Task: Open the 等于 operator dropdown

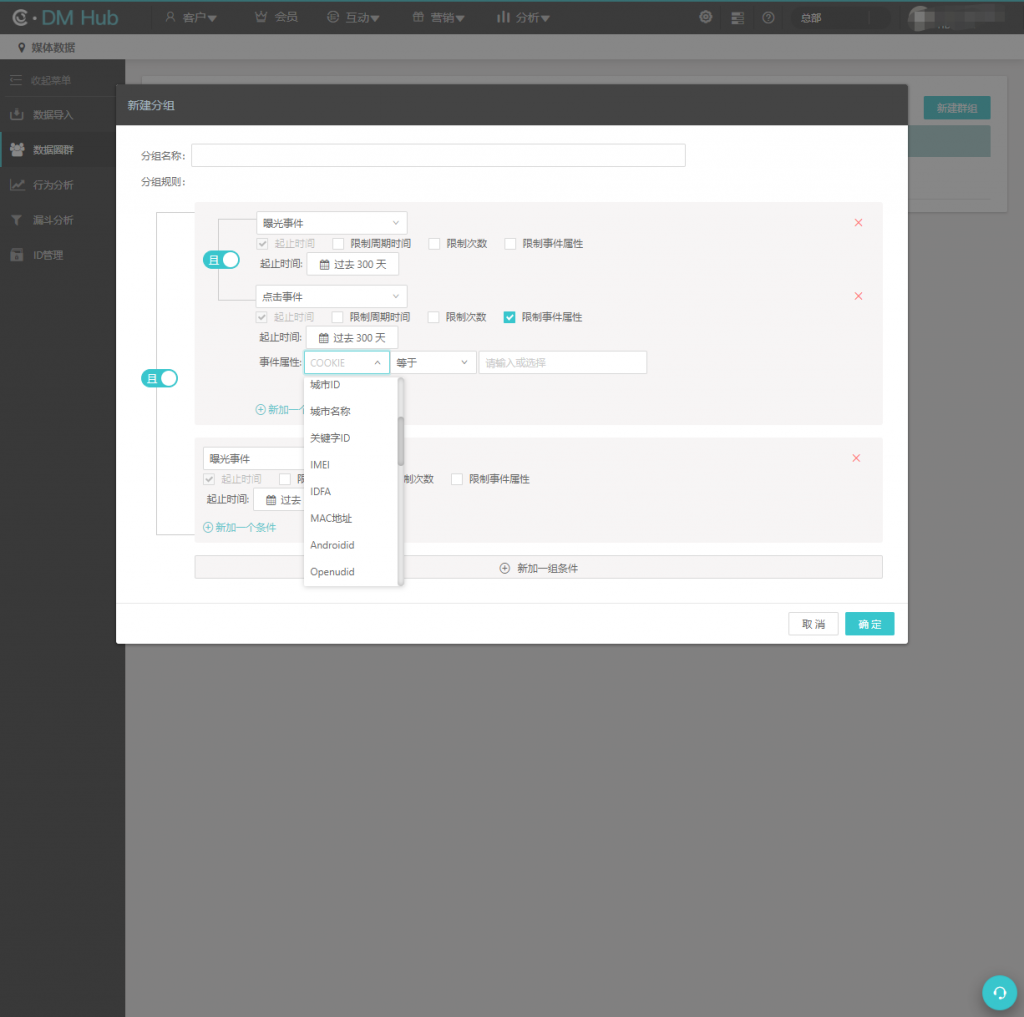Action: click(x=433, y=363)
